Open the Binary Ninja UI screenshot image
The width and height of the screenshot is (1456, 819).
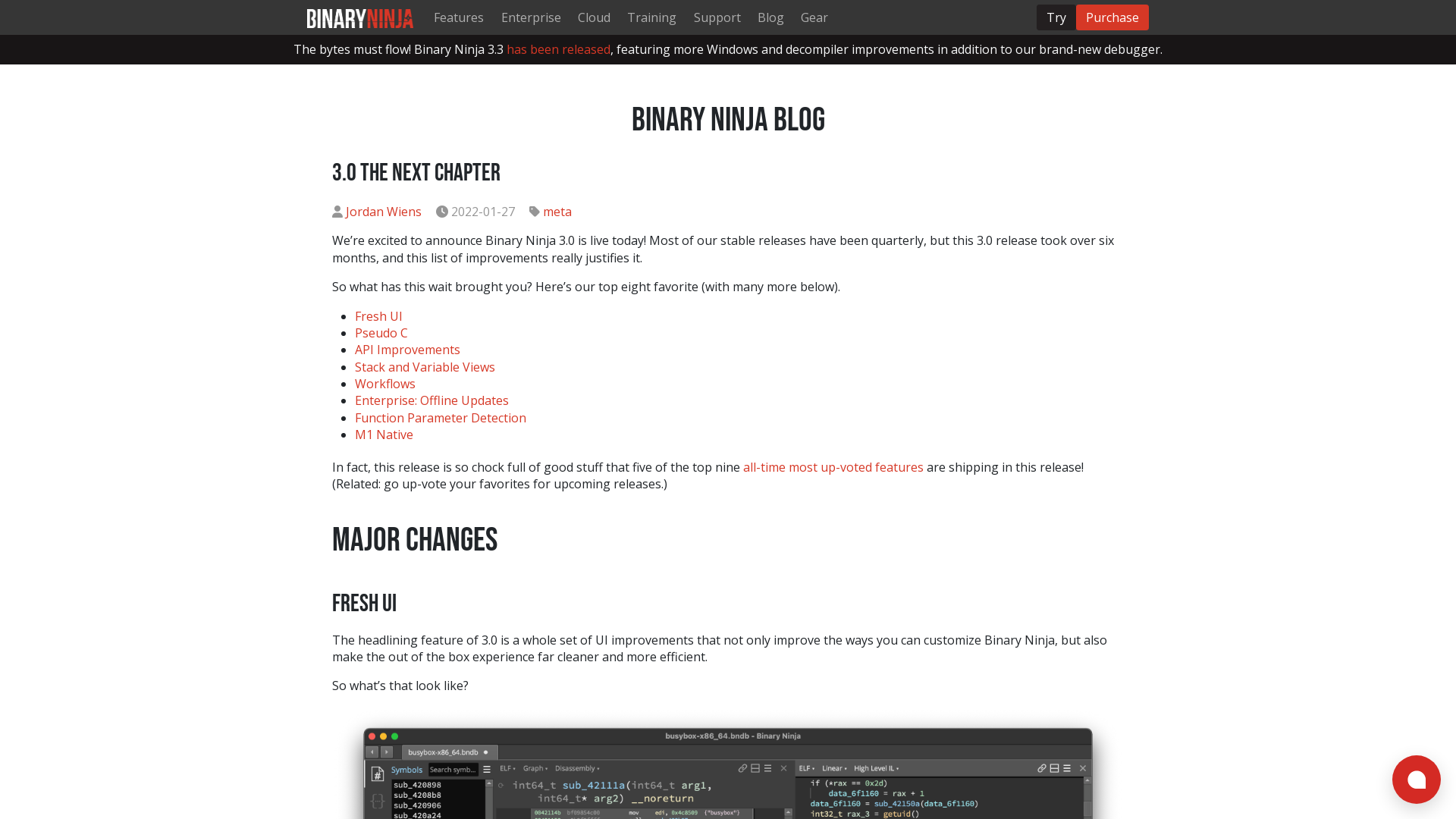(728, 773)
